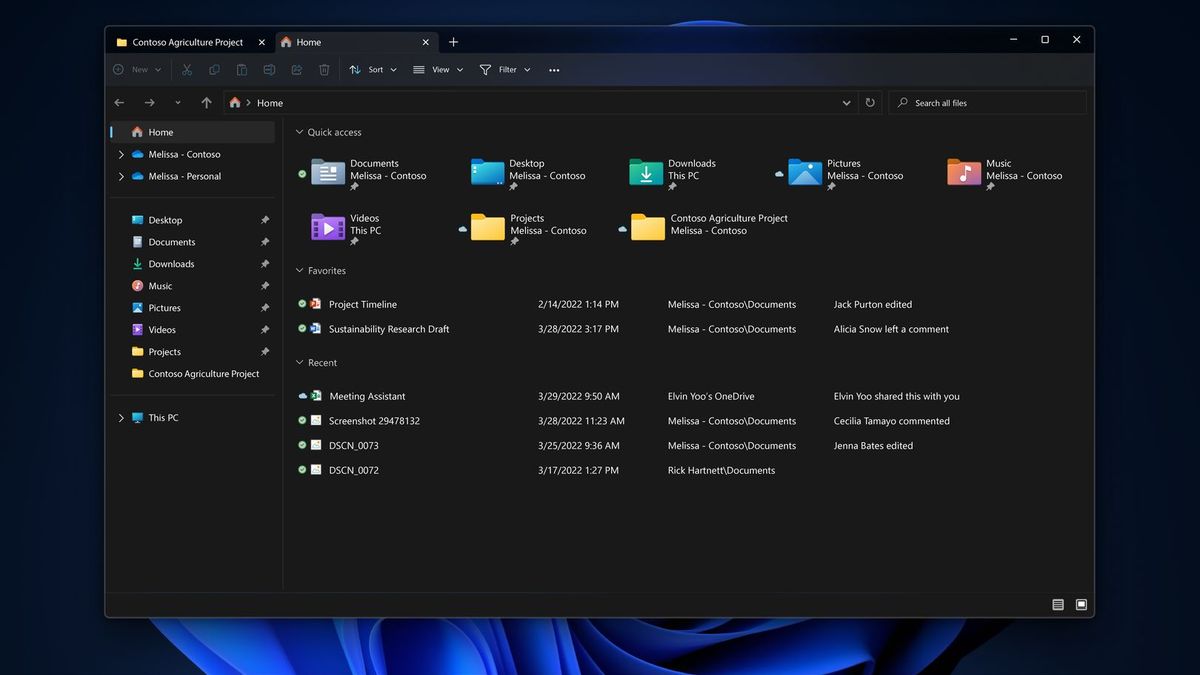
Task: Expand This PC in navigation pane
Action: pos(121,418)
